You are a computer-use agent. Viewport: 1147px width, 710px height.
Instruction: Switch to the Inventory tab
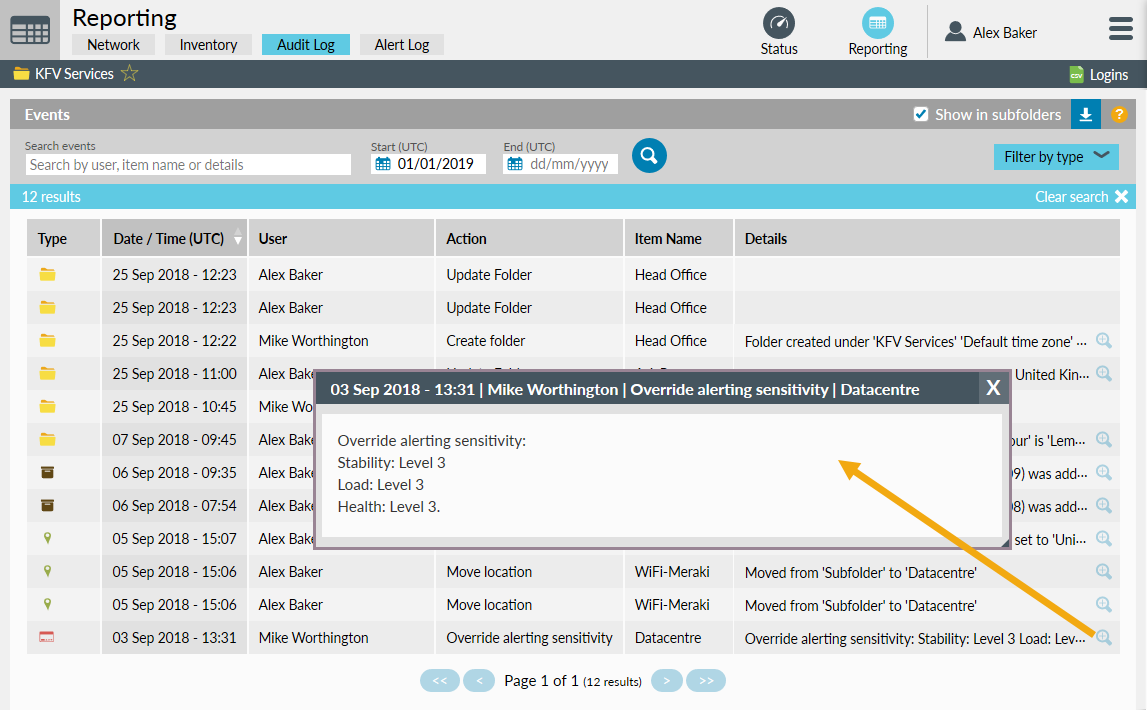[208, 45]
